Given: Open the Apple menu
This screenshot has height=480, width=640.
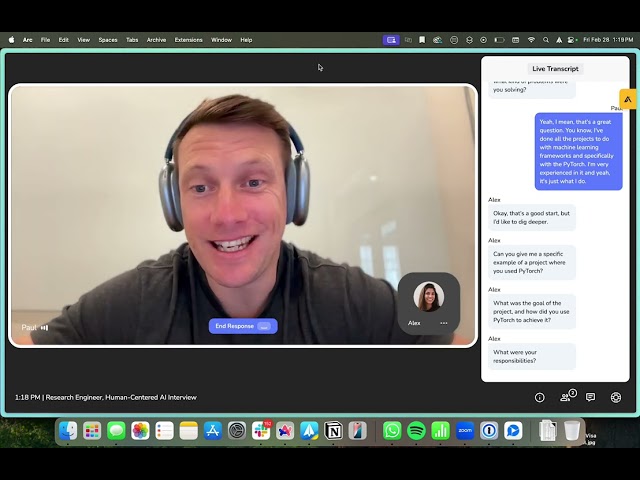Looking at the screenshot, I should [x=11, y=40].
